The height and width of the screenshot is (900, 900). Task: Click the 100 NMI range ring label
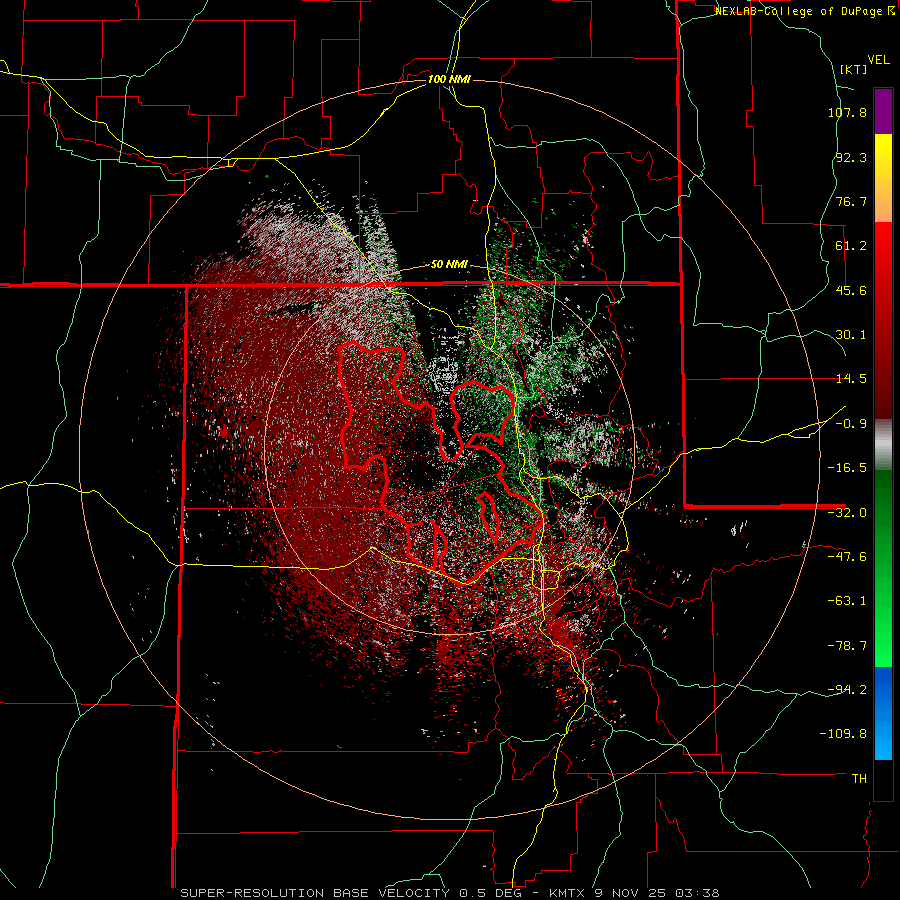coord(449,79)
